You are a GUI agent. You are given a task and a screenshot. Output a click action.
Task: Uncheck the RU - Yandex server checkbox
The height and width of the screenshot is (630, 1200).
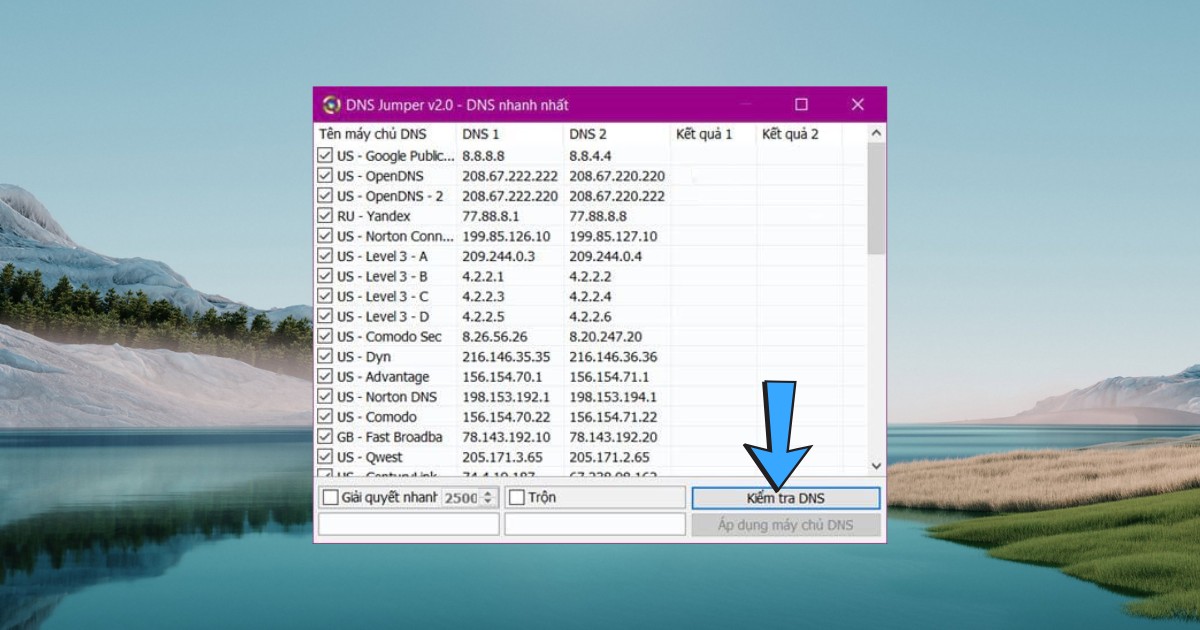click(325, 216)
